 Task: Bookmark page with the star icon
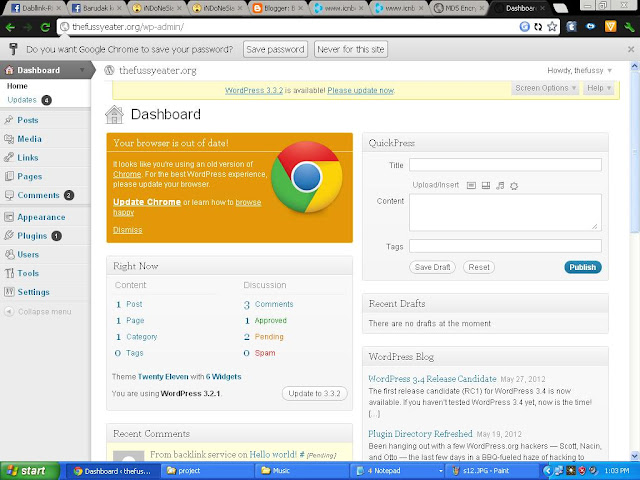point(552,27)
